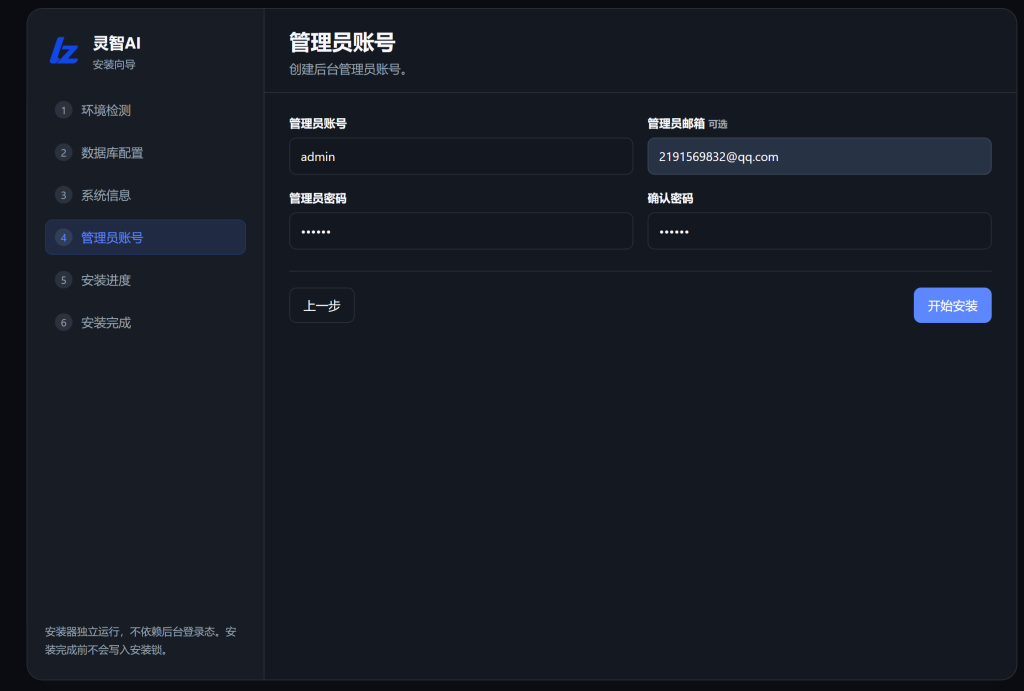Viewport: 1024px width, 691px height.
Task: Click the 创建后台管理员账号 subtitle text
Action: (x=348, y=69)
